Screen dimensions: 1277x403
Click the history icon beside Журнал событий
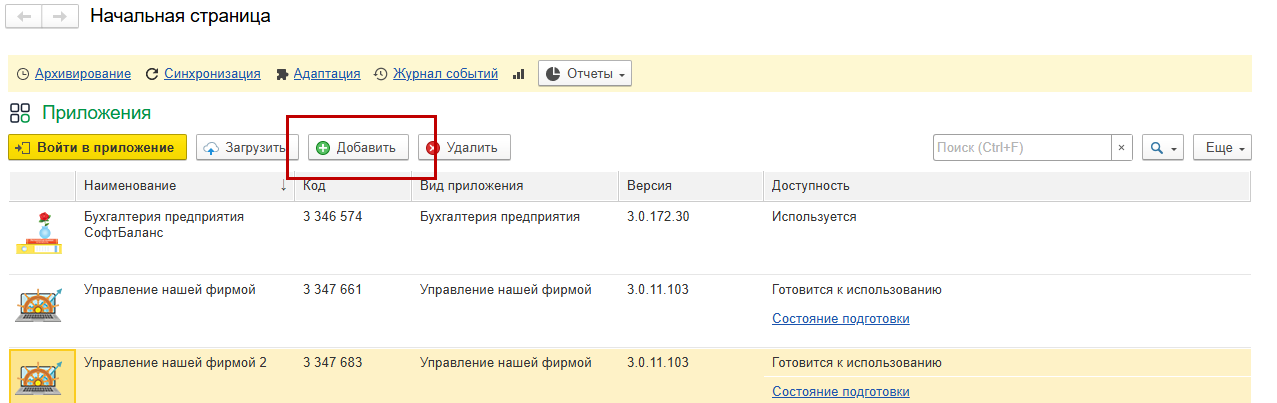click(381, 74)
